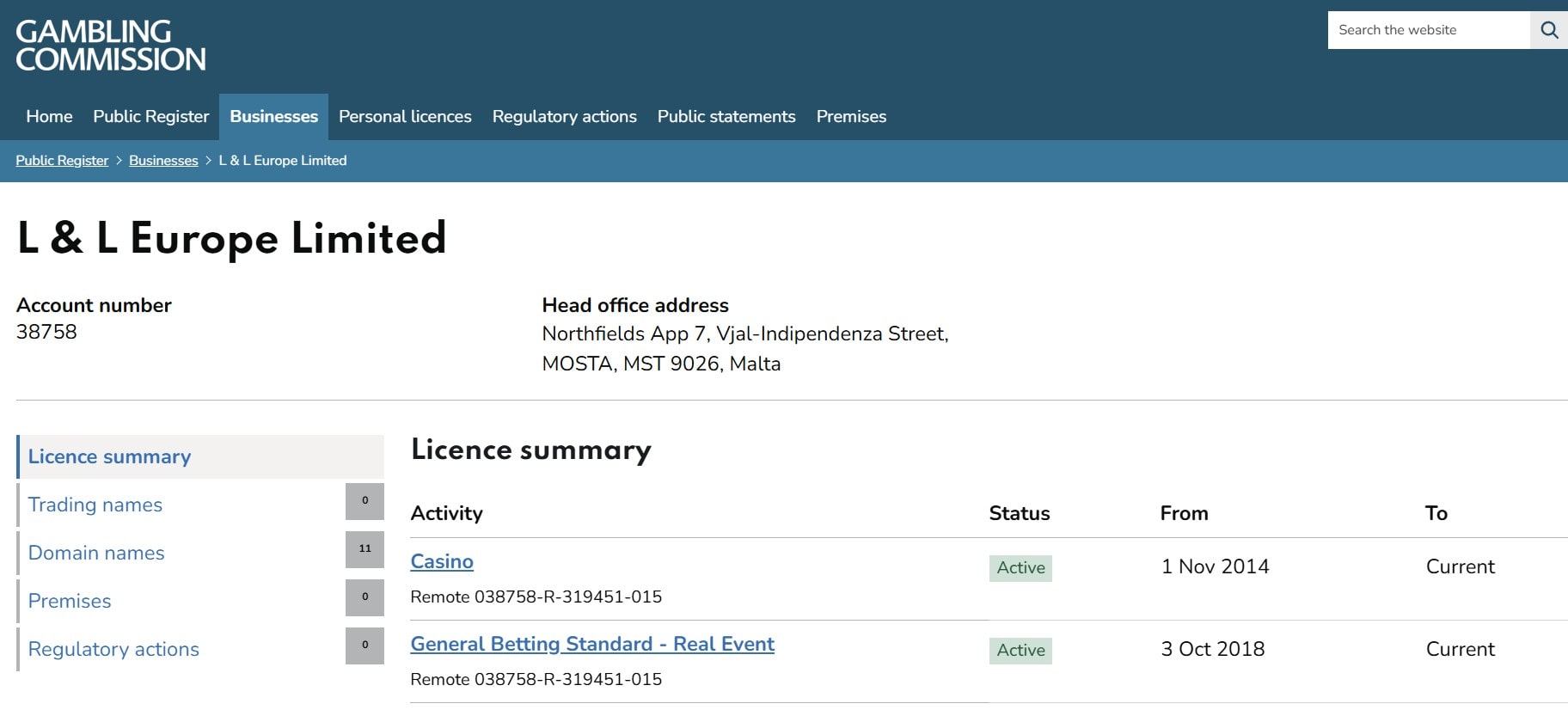Click the Domain names count badge 11
The image size is (1568, 716).
(364, 549)
